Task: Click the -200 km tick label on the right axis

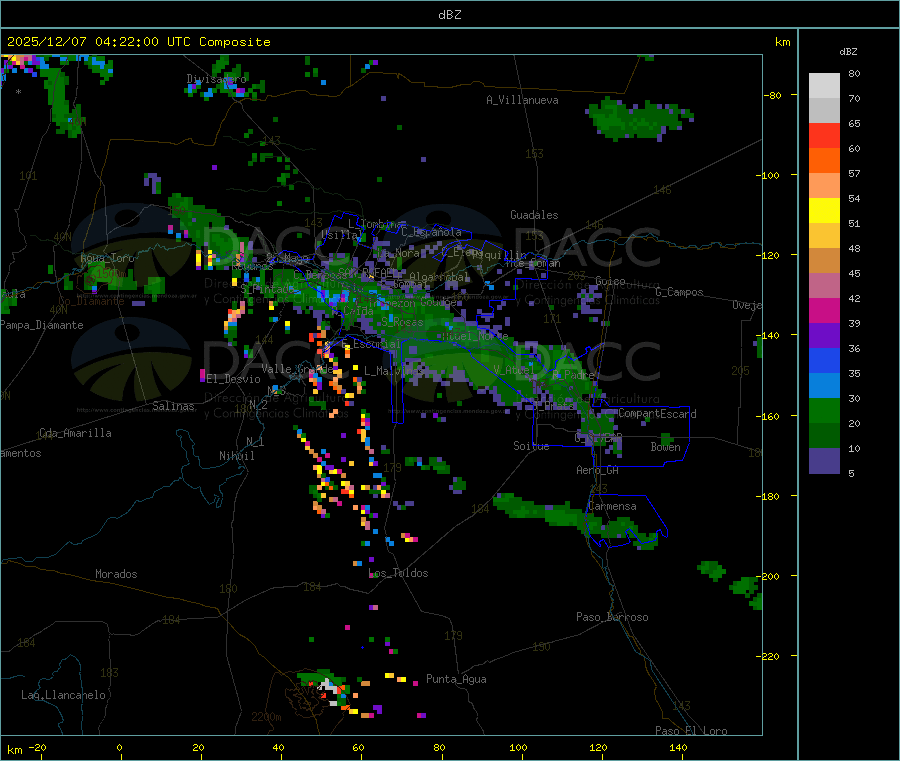Action: click(x=770, y=576)
